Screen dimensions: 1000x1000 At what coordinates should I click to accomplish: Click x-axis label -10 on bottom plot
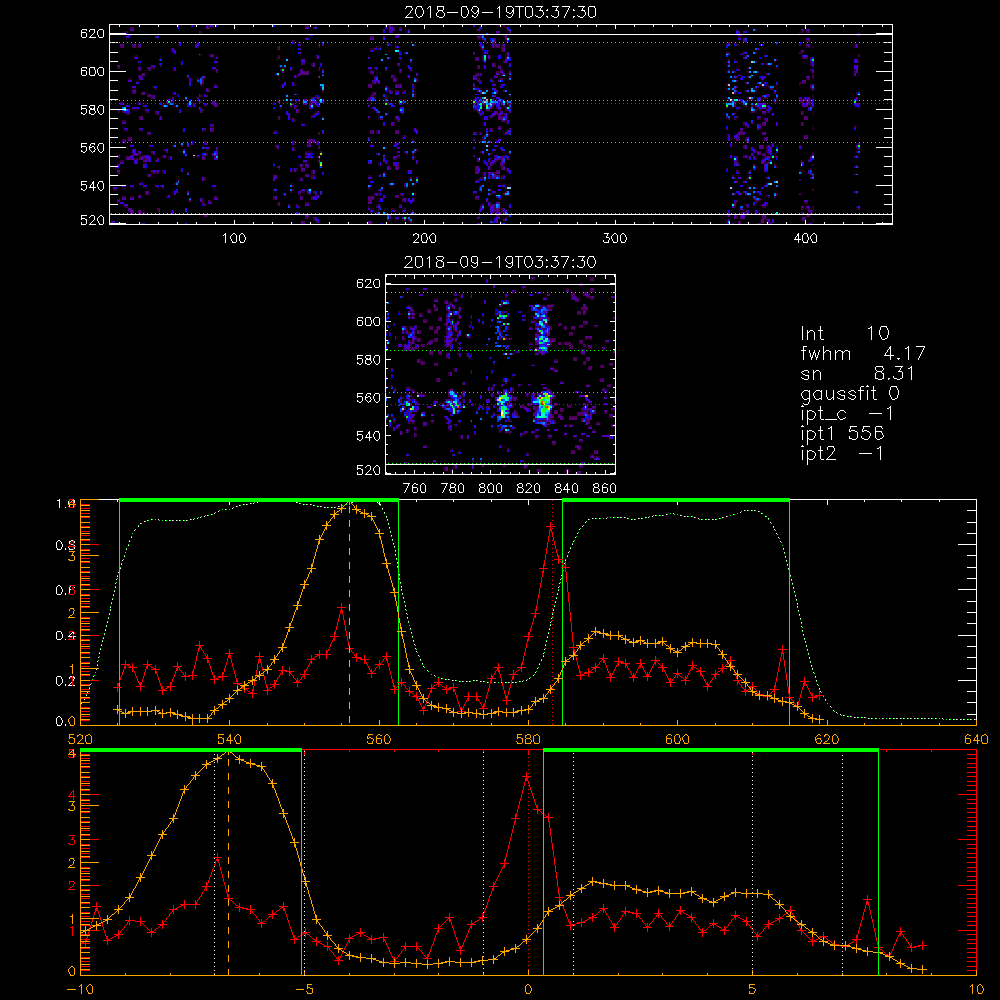(x=80, y=989)
